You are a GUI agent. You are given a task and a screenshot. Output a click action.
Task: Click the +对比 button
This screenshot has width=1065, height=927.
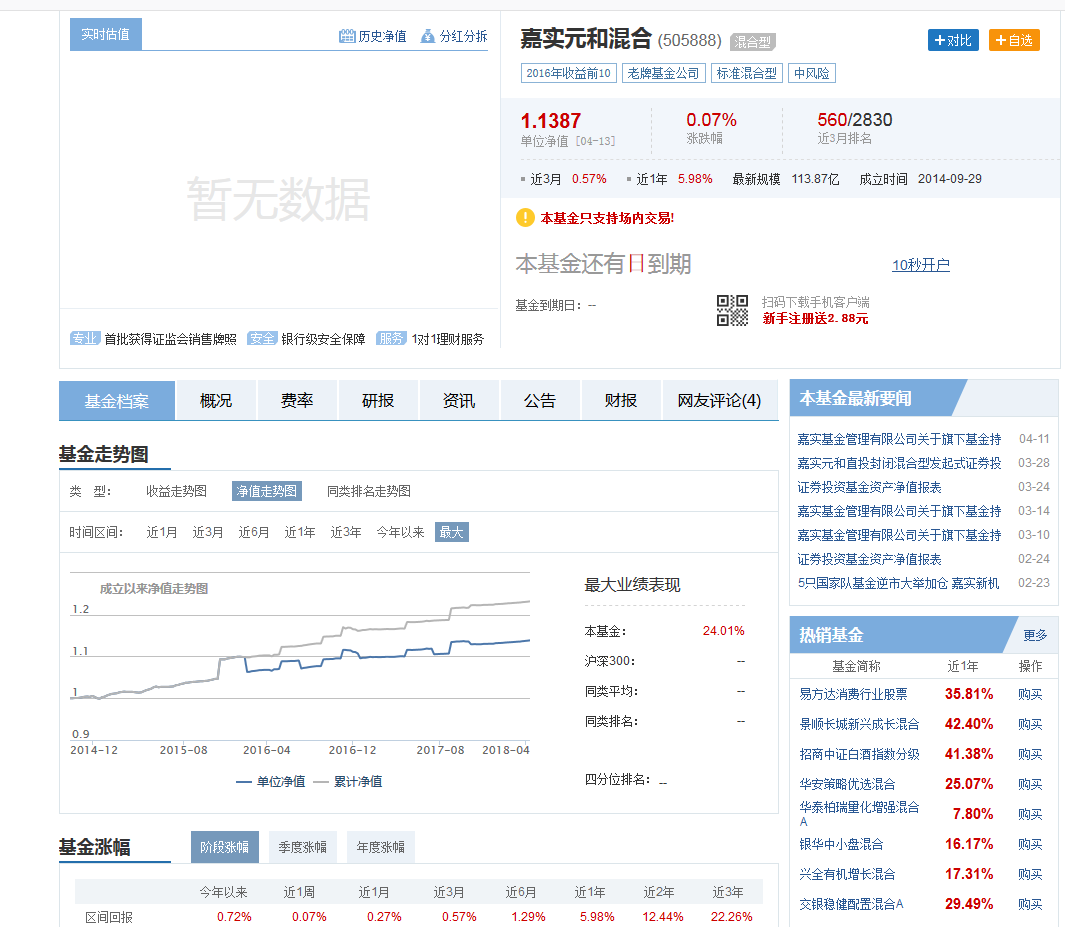952,40
